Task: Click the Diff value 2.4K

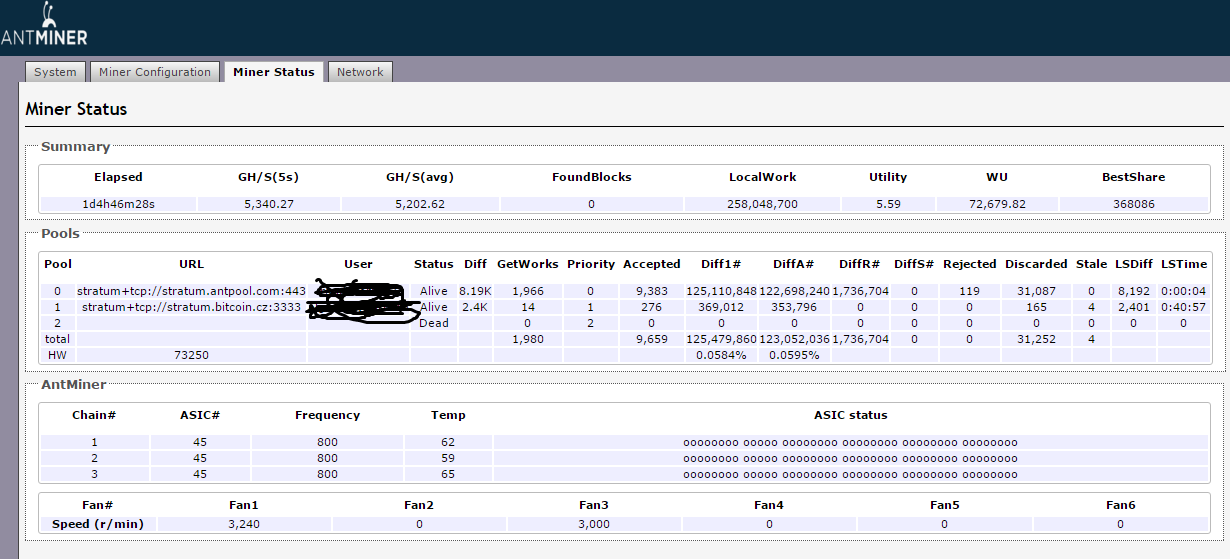Action: [475, 307]
